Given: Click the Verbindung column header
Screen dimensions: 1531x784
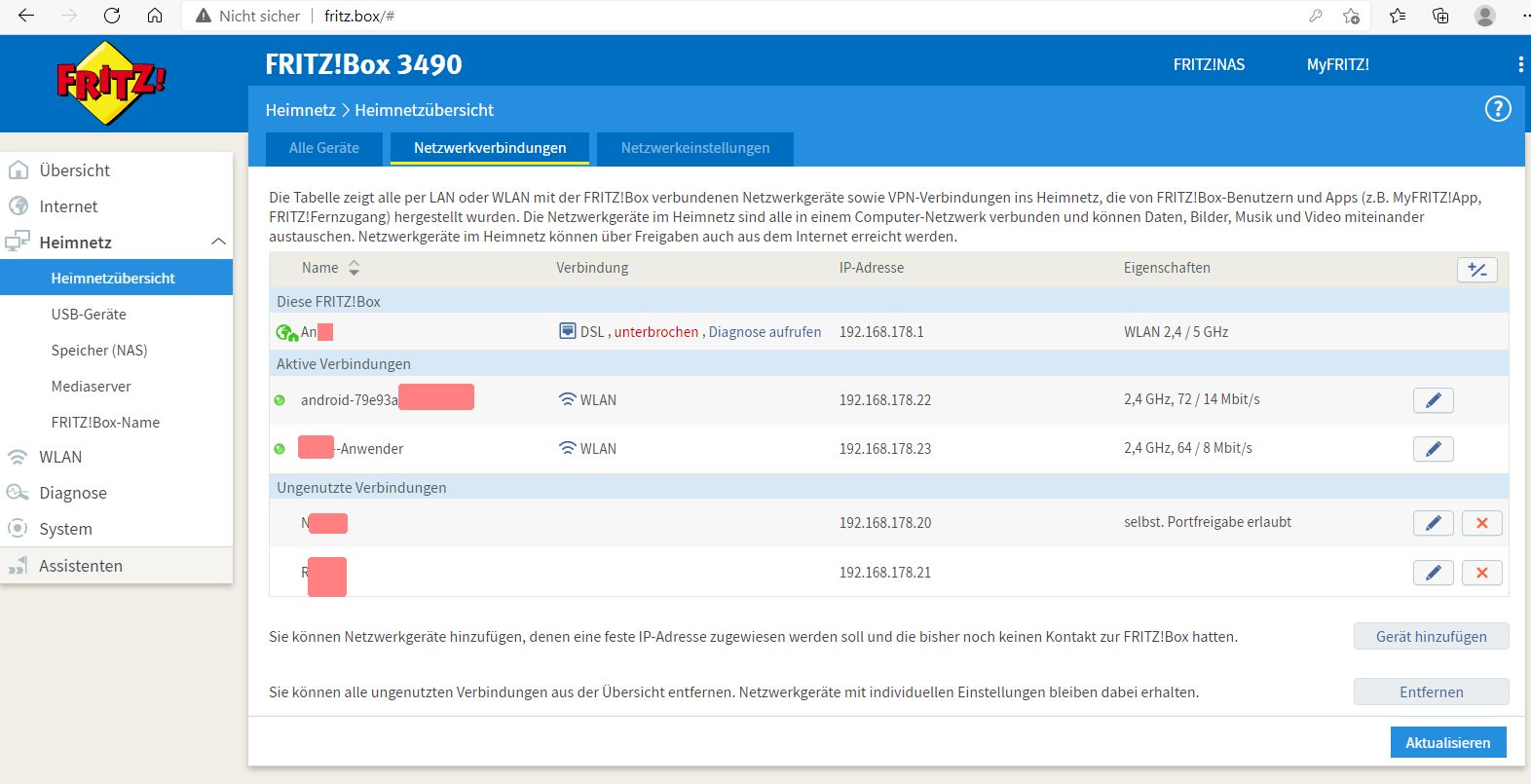Looking at the screenshot, I should (x=592, y=268).
